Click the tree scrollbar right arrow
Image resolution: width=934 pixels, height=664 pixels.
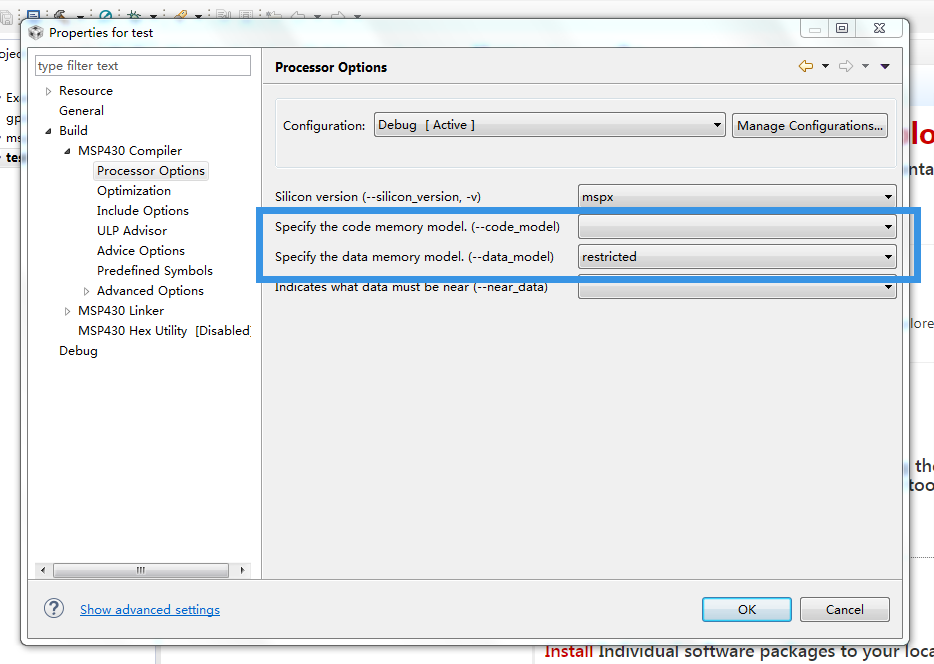pos(242,570)
